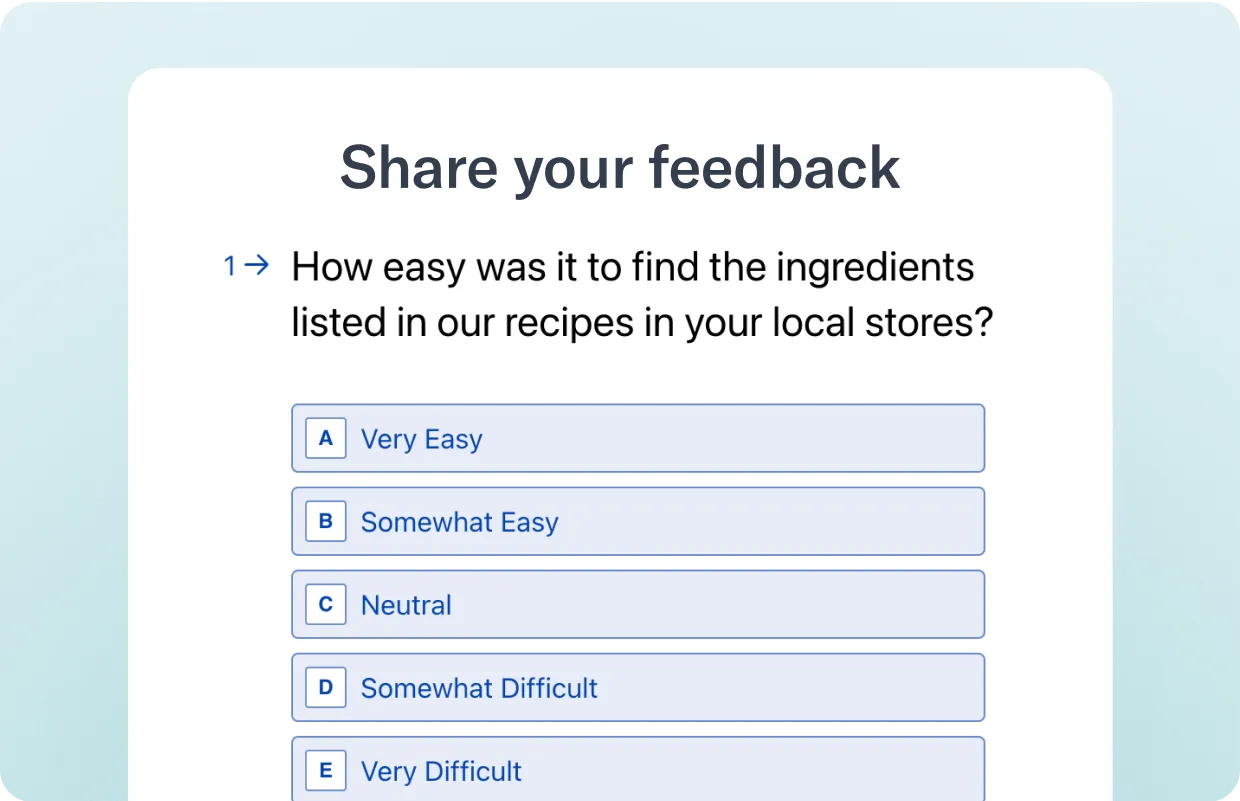Click the 'B' key shortcut badge

point(325,521)
